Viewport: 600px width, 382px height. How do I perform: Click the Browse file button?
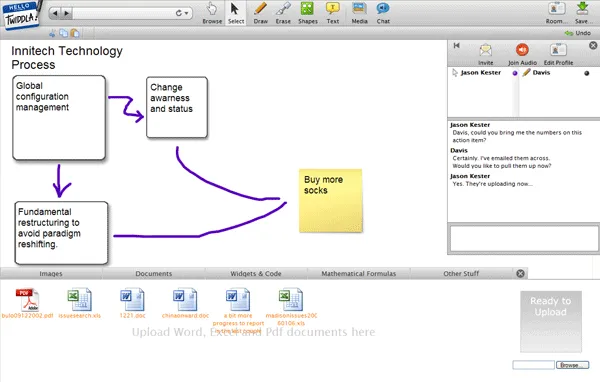(x=572, y=365)
